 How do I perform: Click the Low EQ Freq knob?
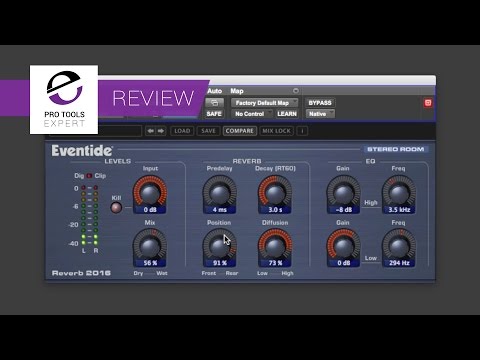(x=399, y=246)
